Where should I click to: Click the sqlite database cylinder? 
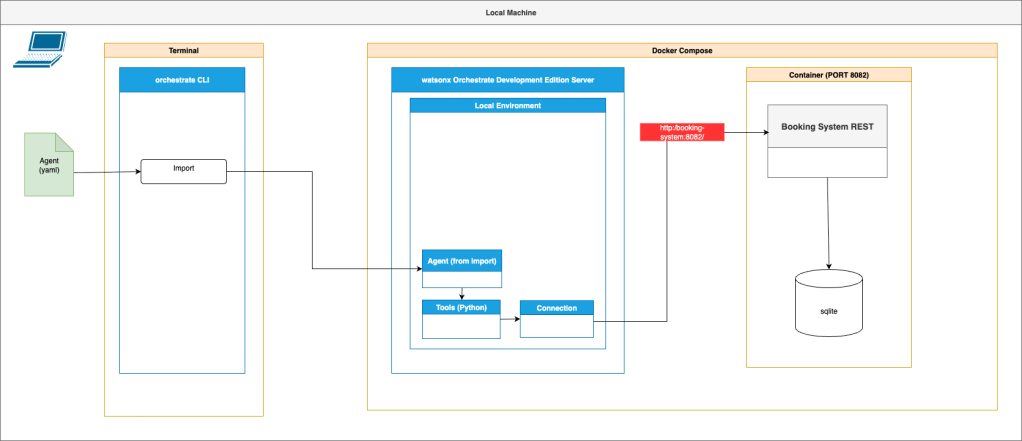pos(828,306)
